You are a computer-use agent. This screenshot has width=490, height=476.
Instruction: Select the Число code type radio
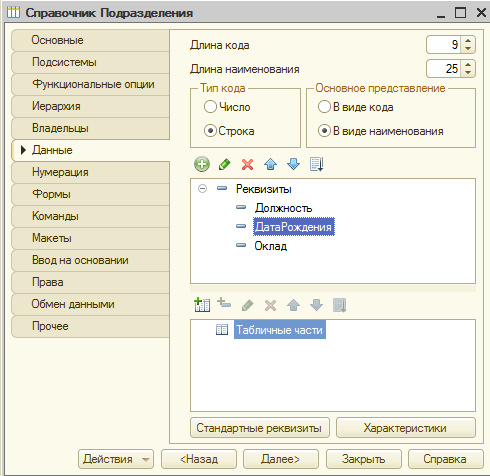click(x=210, y=107)
